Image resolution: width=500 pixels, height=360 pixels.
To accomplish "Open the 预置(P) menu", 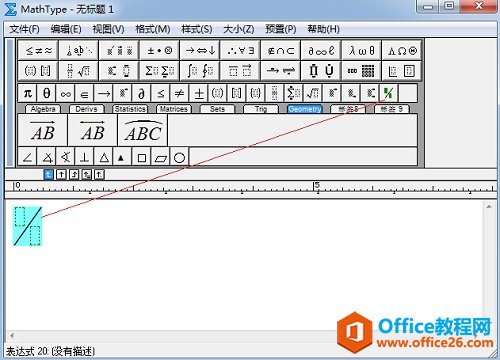I will (x=280, y=29).
